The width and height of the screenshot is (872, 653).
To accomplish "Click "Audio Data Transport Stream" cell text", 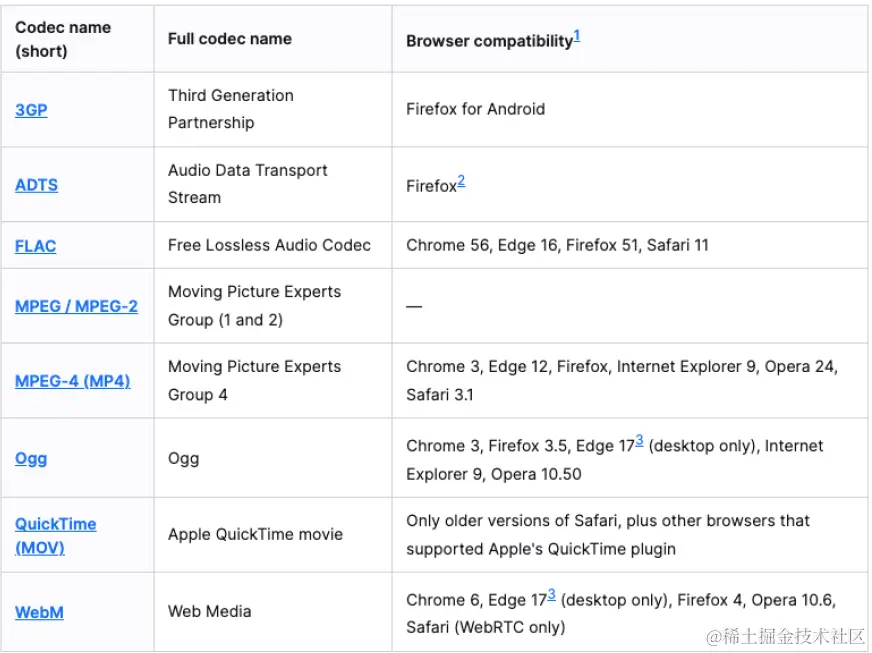I will point(247,184).
